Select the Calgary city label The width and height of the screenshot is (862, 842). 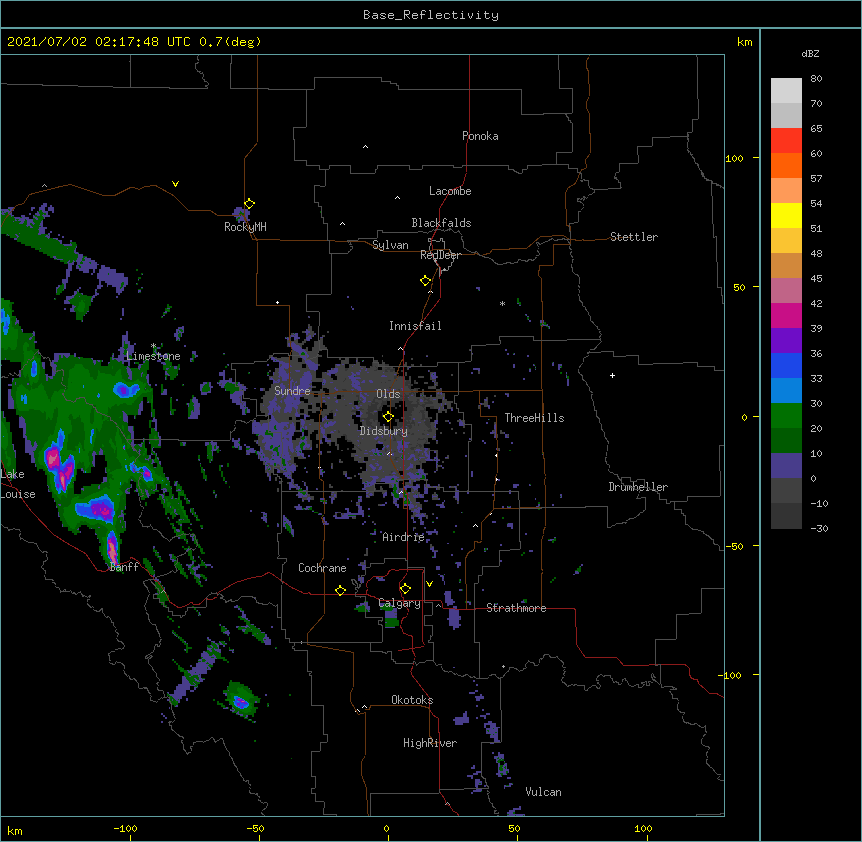[x=400, y=603]
